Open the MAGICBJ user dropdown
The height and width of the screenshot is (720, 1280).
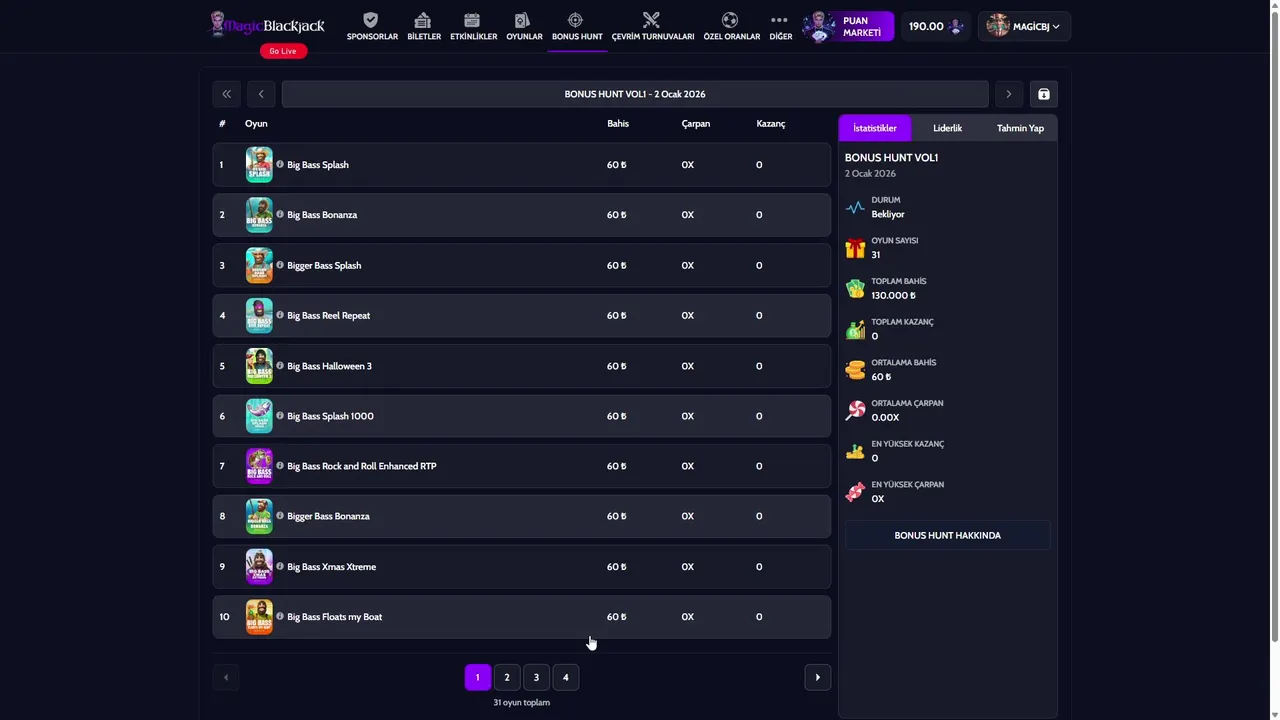[x=1024, y=26]
